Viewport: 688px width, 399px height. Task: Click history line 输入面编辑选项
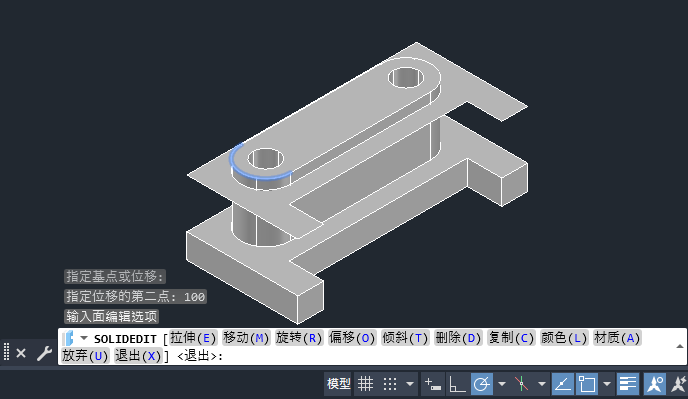click(x=111, y=316)
